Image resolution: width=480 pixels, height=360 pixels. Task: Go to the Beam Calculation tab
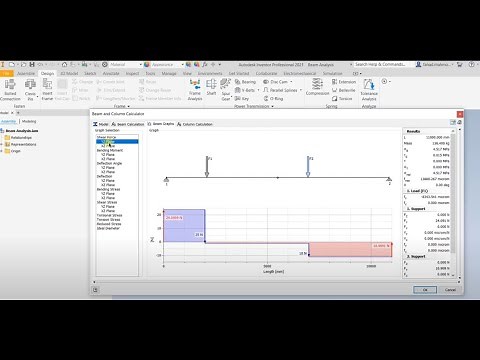click(x=128, y=124)
